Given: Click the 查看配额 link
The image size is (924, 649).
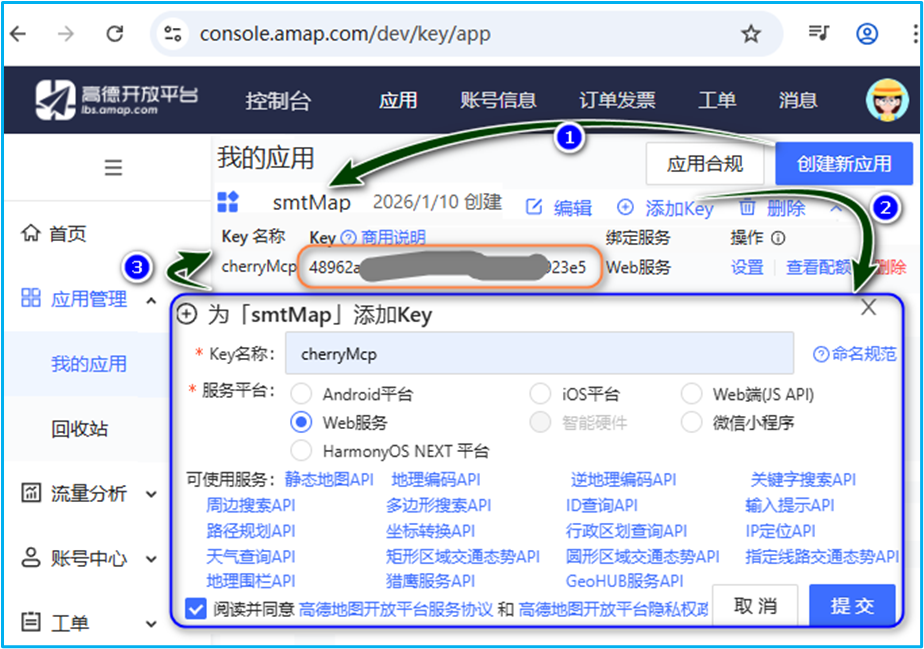Looking at the screenshot, I should click(819, 267).
